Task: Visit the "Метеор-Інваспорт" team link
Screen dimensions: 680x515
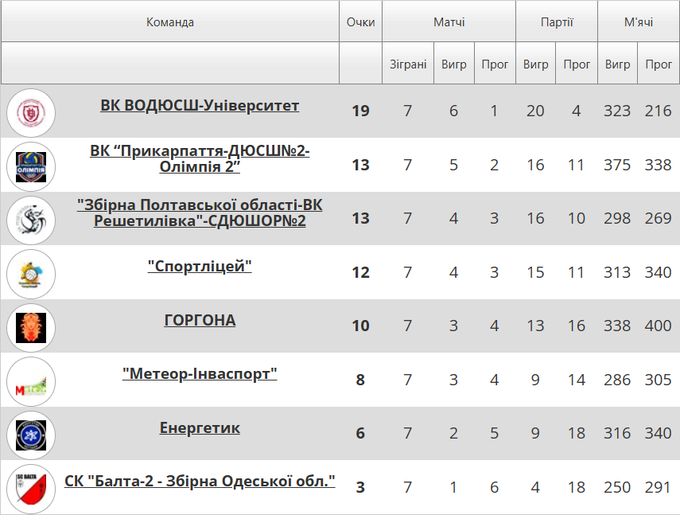Action: [x=200, y=374]
